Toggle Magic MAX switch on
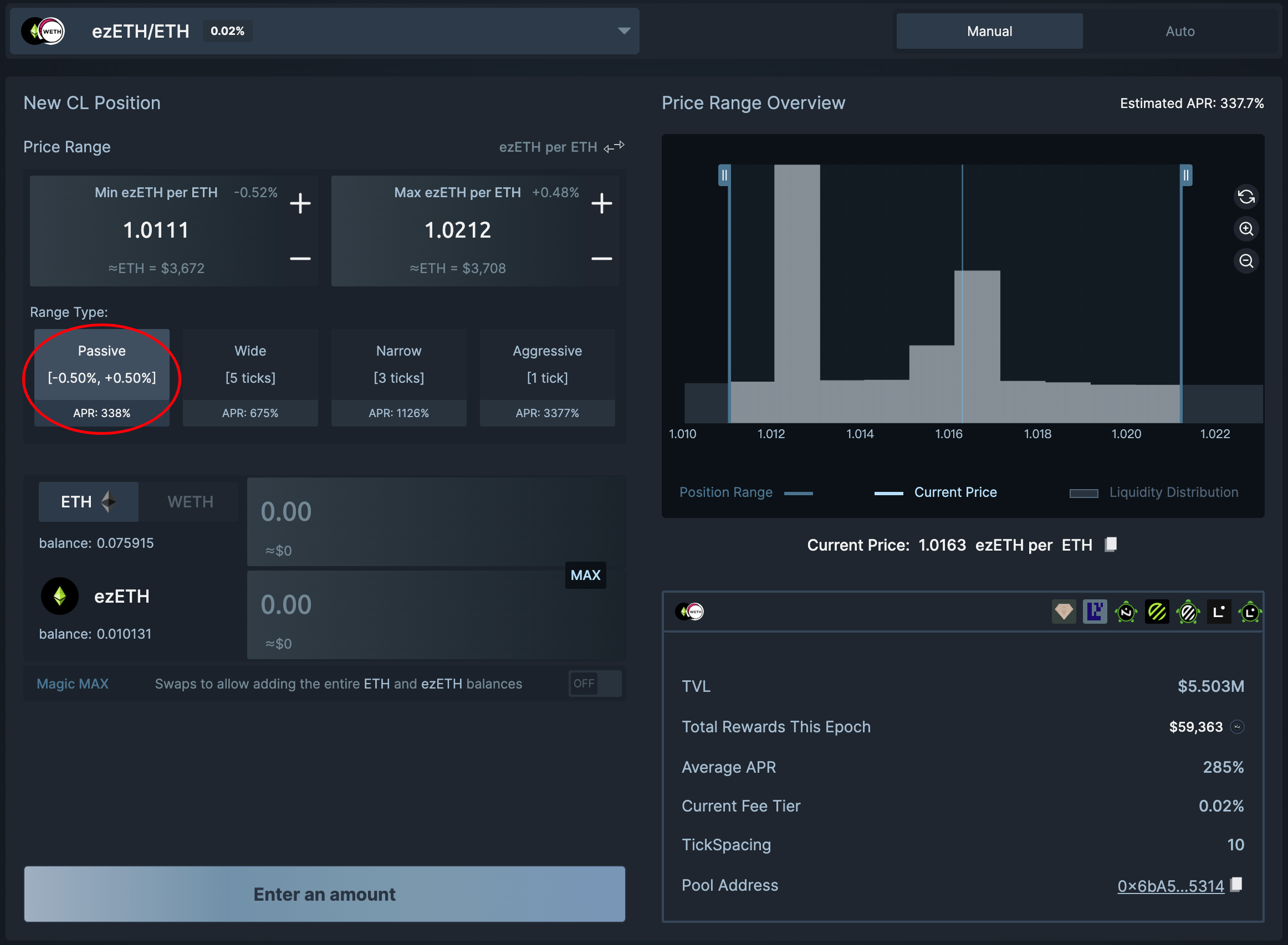Viewport: 1288px width, 945px height. click(x=595, y=684)
